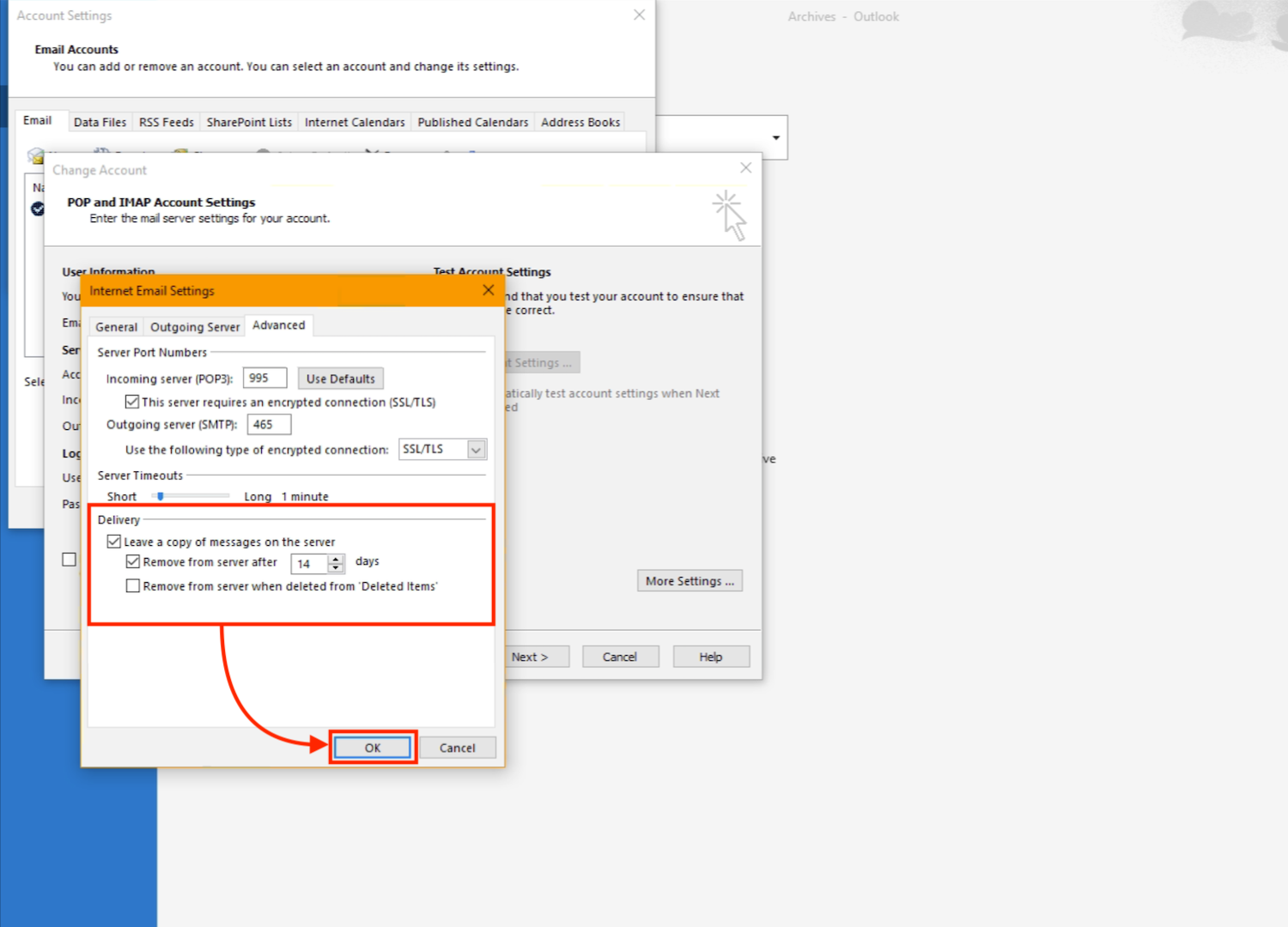Image resolution: width=1288 pixels, height=927 pixels.
Task: Select the Data Files tab
Action: [100, 122]
